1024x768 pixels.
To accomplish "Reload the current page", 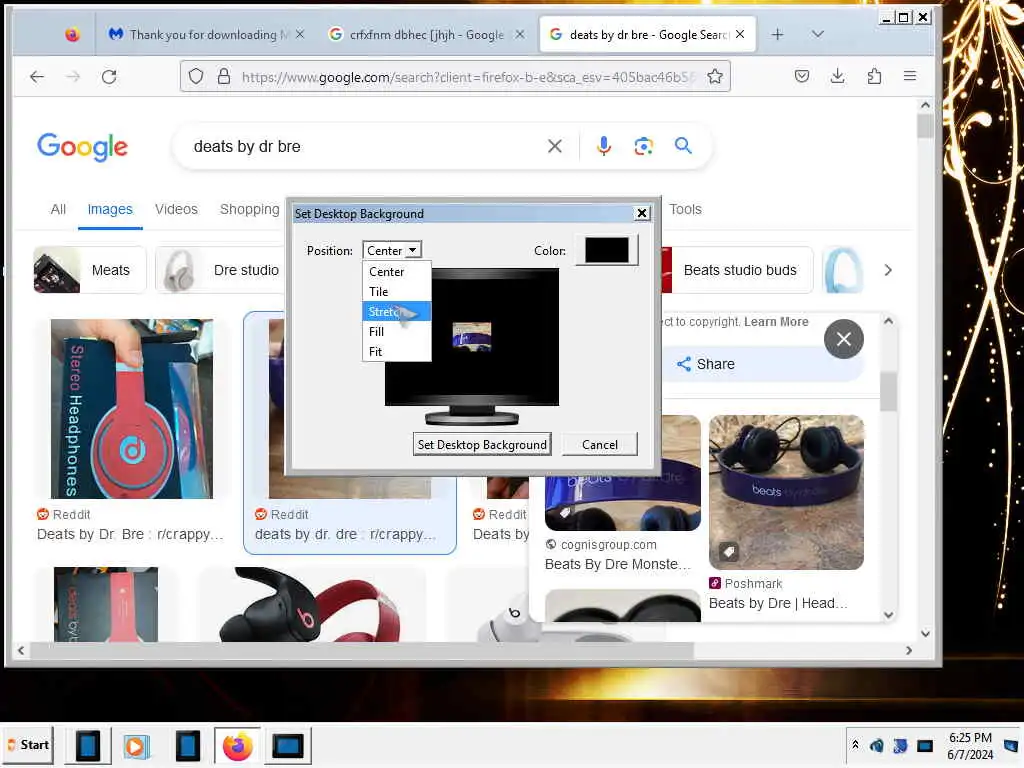I will 109,77.
